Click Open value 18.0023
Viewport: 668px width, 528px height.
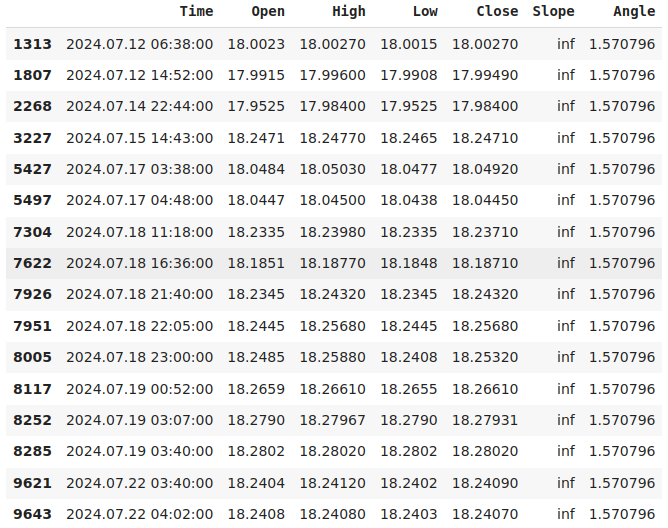(x=256, y=44)
